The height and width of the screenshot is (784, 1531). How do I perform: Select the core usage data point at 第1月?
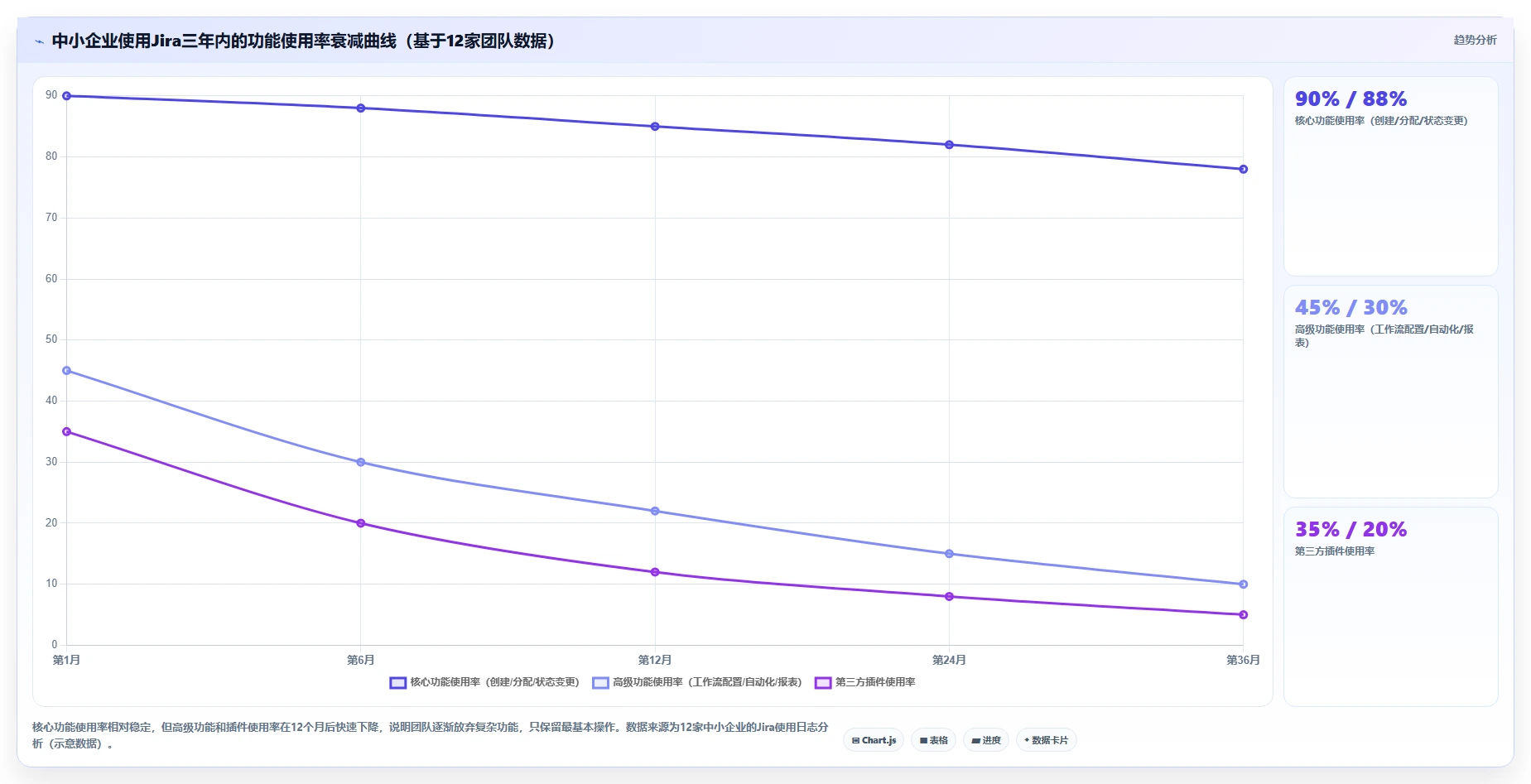pos(66,96)
